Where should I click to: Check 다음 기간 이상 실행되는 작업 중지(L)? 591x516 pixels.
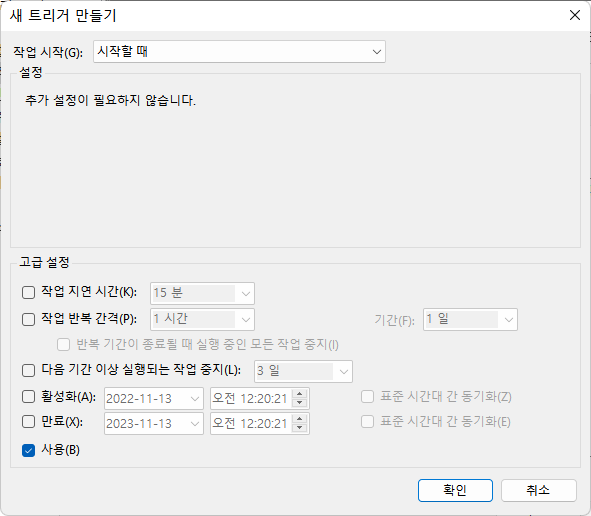coord(28,370)
